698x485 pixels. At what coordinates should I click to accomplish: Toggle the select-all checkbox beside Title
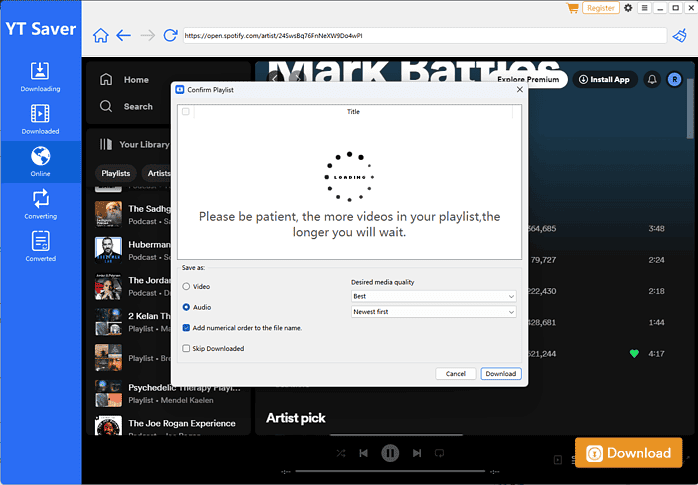(x=185, y=112)
